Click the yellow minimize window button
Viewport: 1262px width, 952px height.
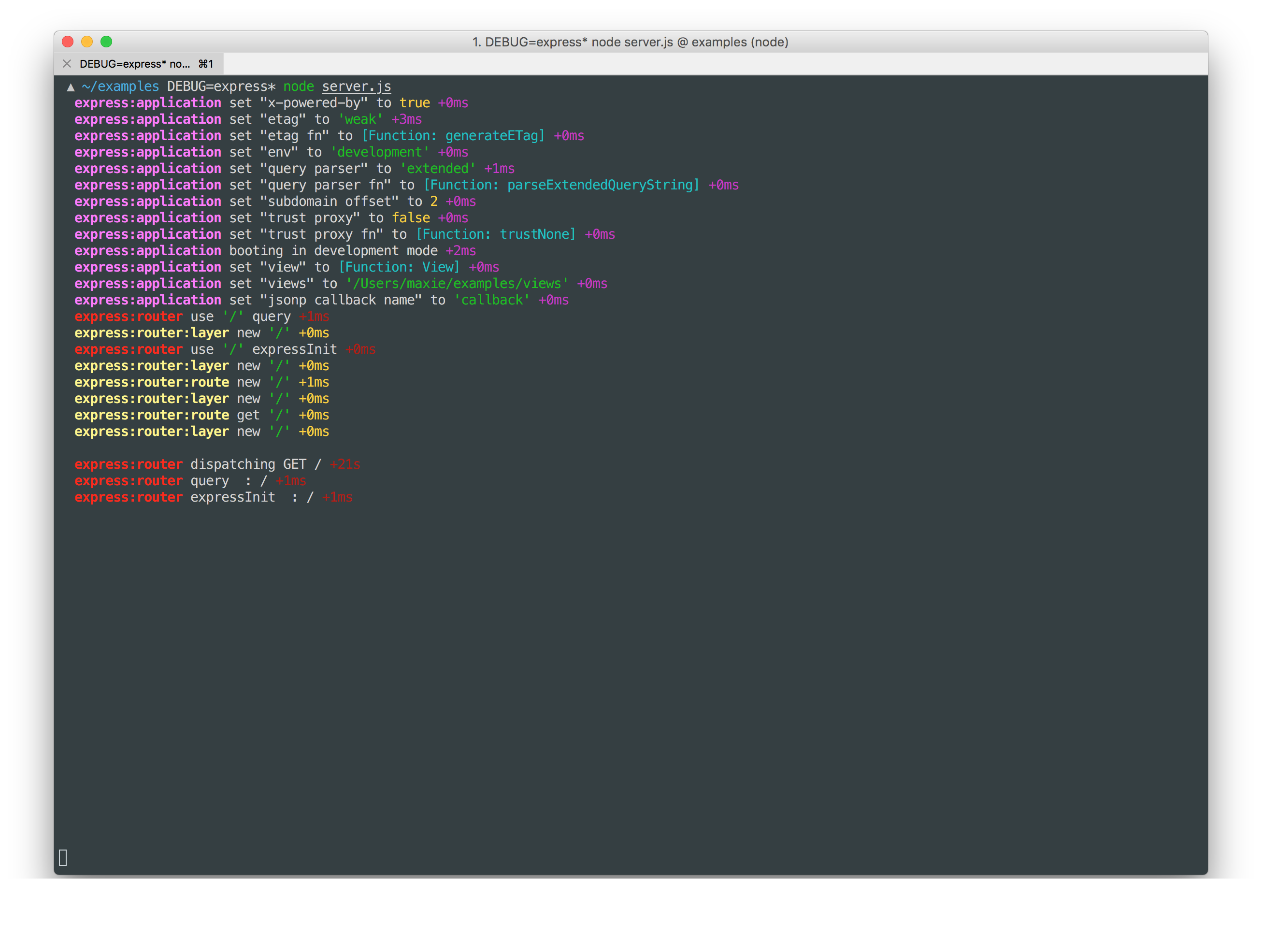(86, 42)
